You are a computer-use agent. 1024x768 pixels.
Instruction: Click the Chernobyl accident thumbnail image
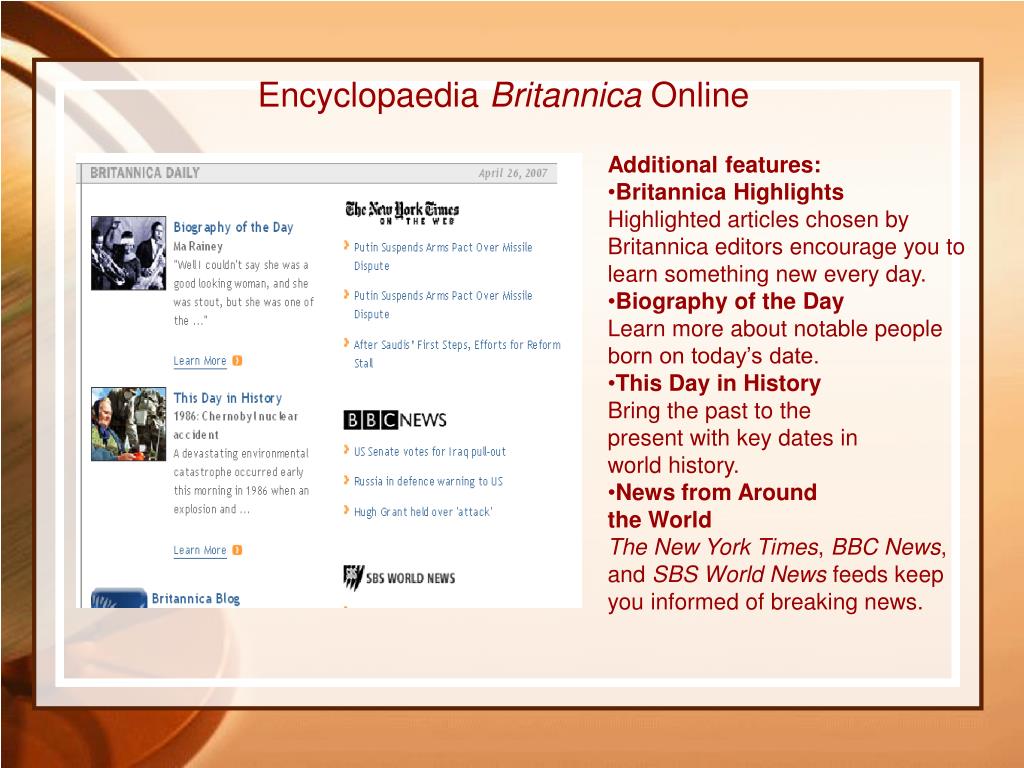click(x=129, y=424)
